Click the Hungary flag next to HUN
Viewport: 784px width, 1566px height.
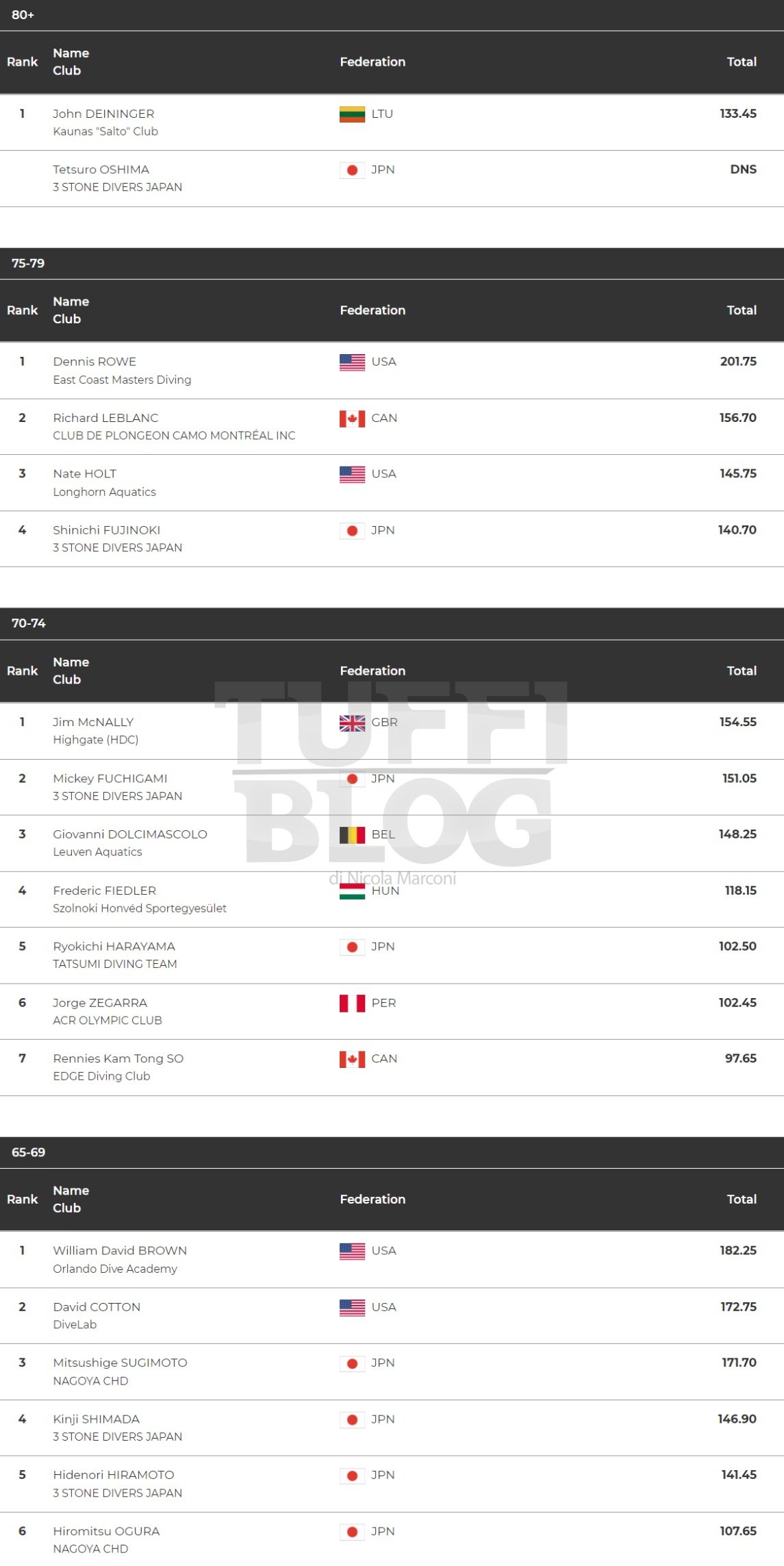(x=352, y=891)
